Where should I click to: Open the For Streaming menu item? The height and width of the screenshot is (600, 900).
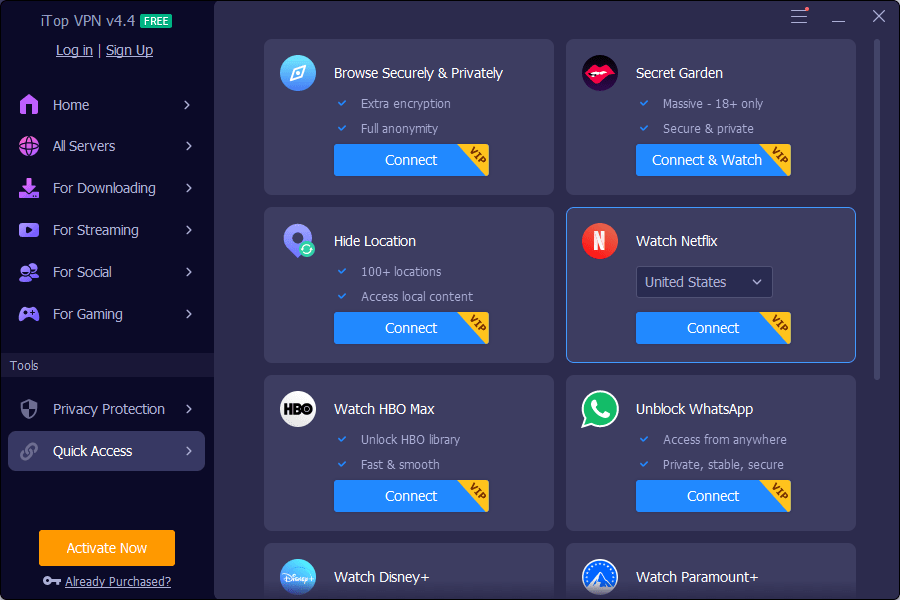(x=106, y=230)
